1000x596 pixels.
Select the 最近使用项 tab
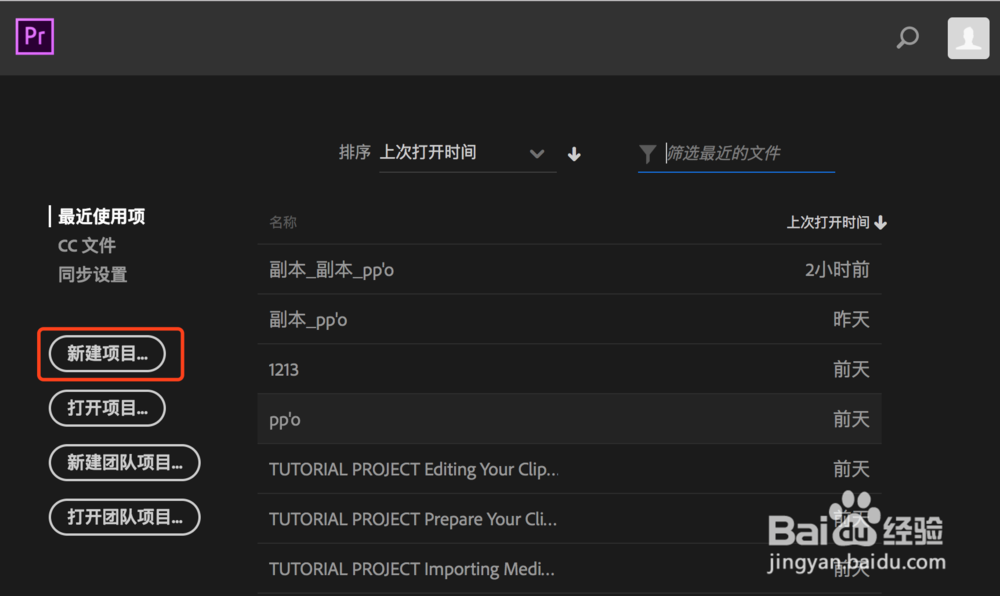101,217
